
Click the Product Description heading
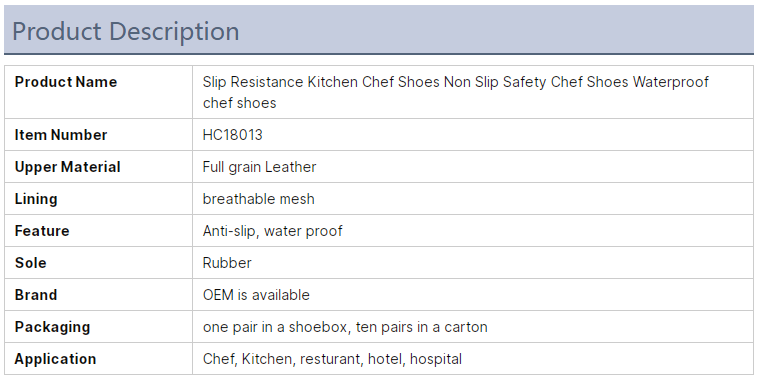tap(126, 32)
